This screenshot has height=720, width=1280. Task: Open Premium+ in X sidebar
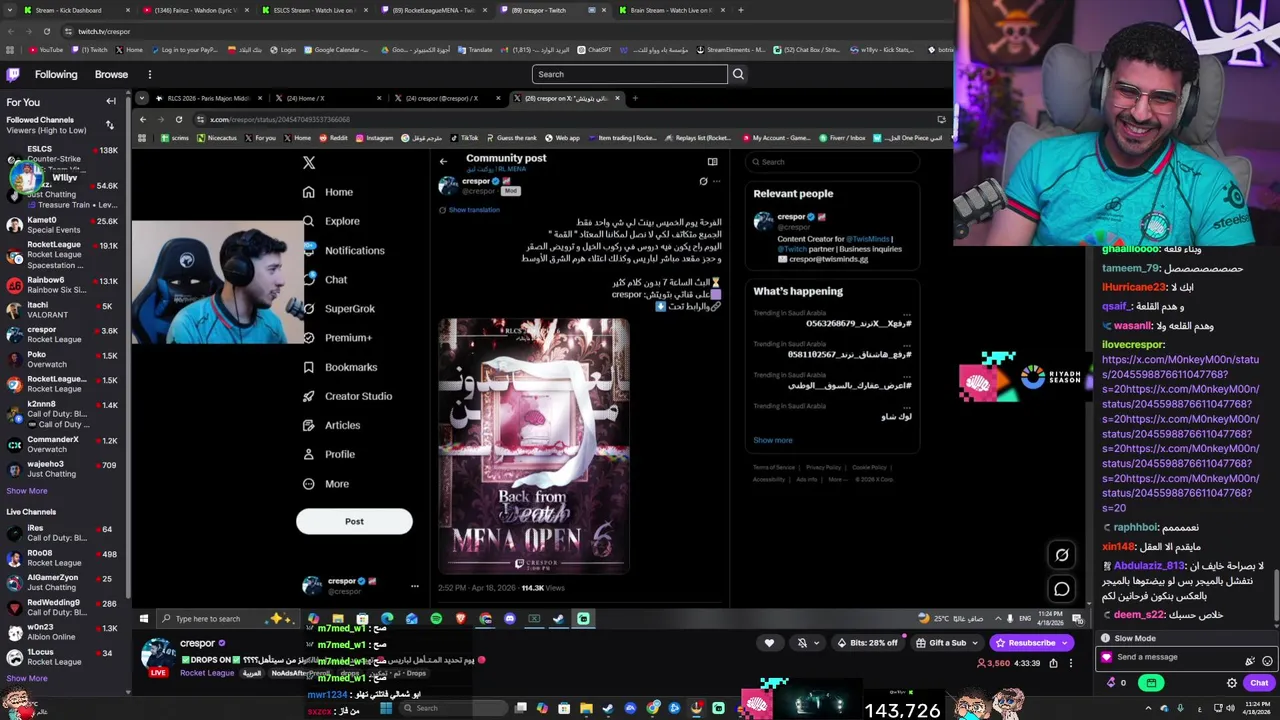point(337,338)
